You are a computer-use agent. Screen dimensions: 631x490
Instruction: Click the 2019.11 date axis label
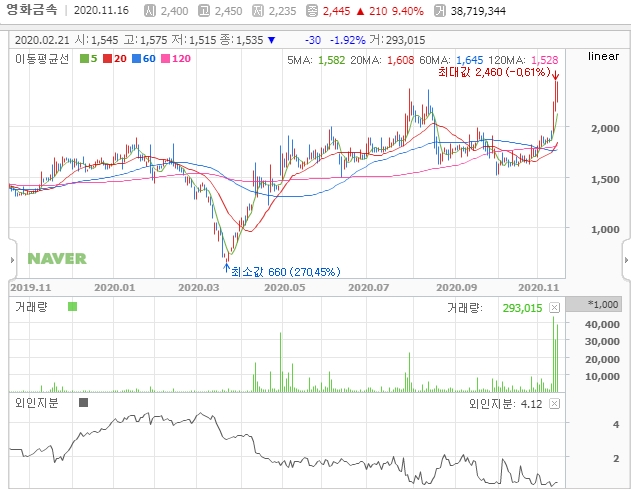(31, 288)
